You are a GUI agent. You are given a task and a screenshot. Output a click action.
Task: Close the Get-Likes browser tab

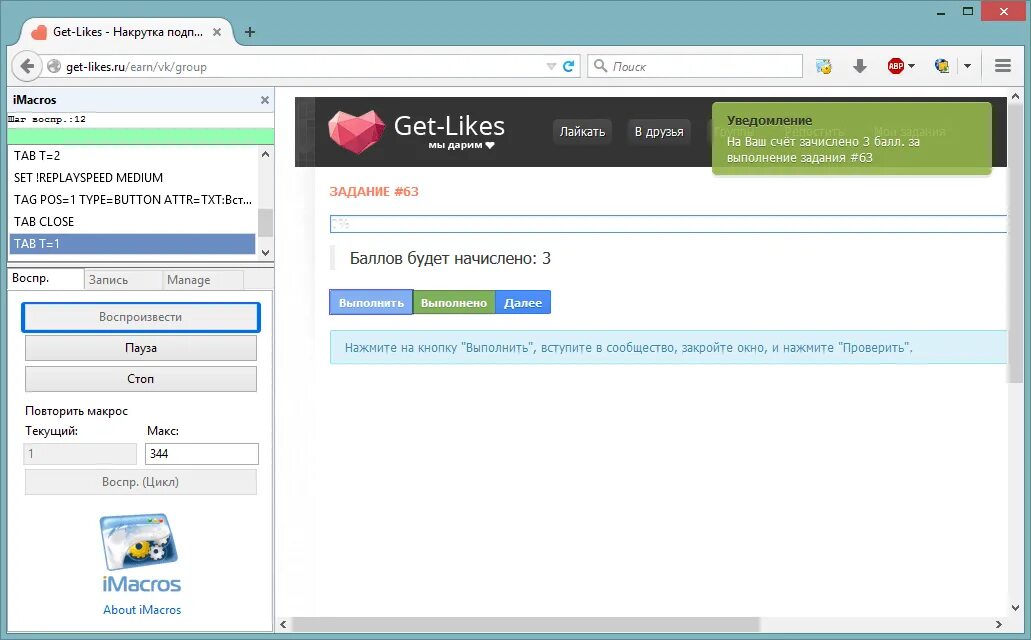tap(217, 32)
